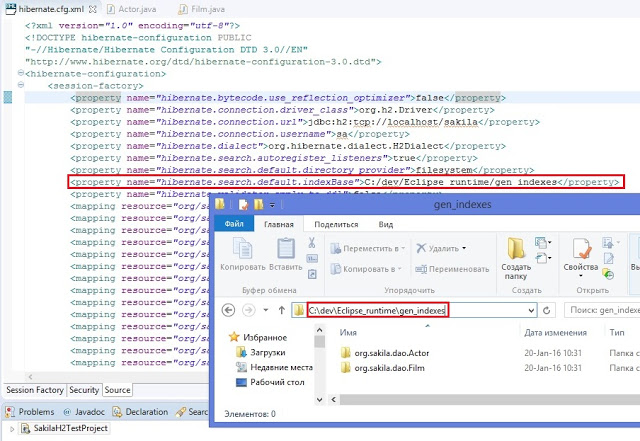Click the Explorer back navigation arrow
The height and width of the screenshot is (441, 640).
[228, 311]
